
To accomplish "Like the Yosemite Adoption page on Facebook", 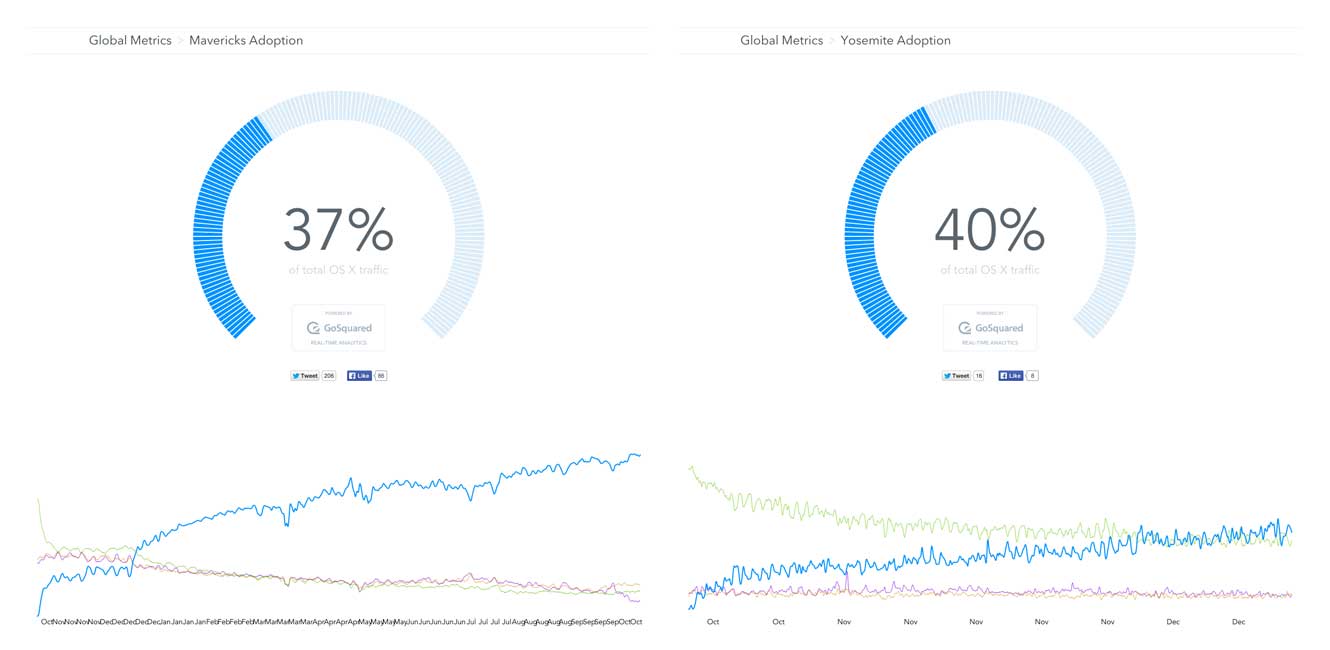I will click(1010, 376).
